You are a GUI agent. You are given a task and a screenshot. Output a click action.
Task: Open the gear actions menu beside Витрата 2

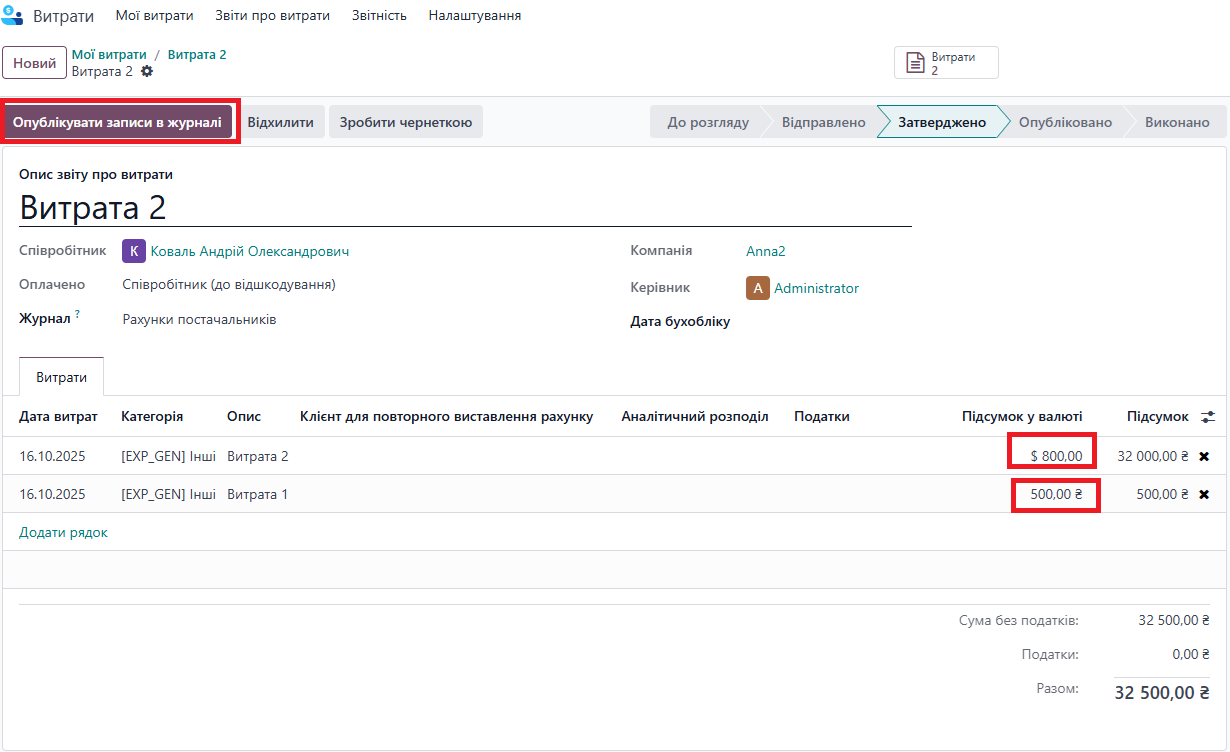coord(147,72)
